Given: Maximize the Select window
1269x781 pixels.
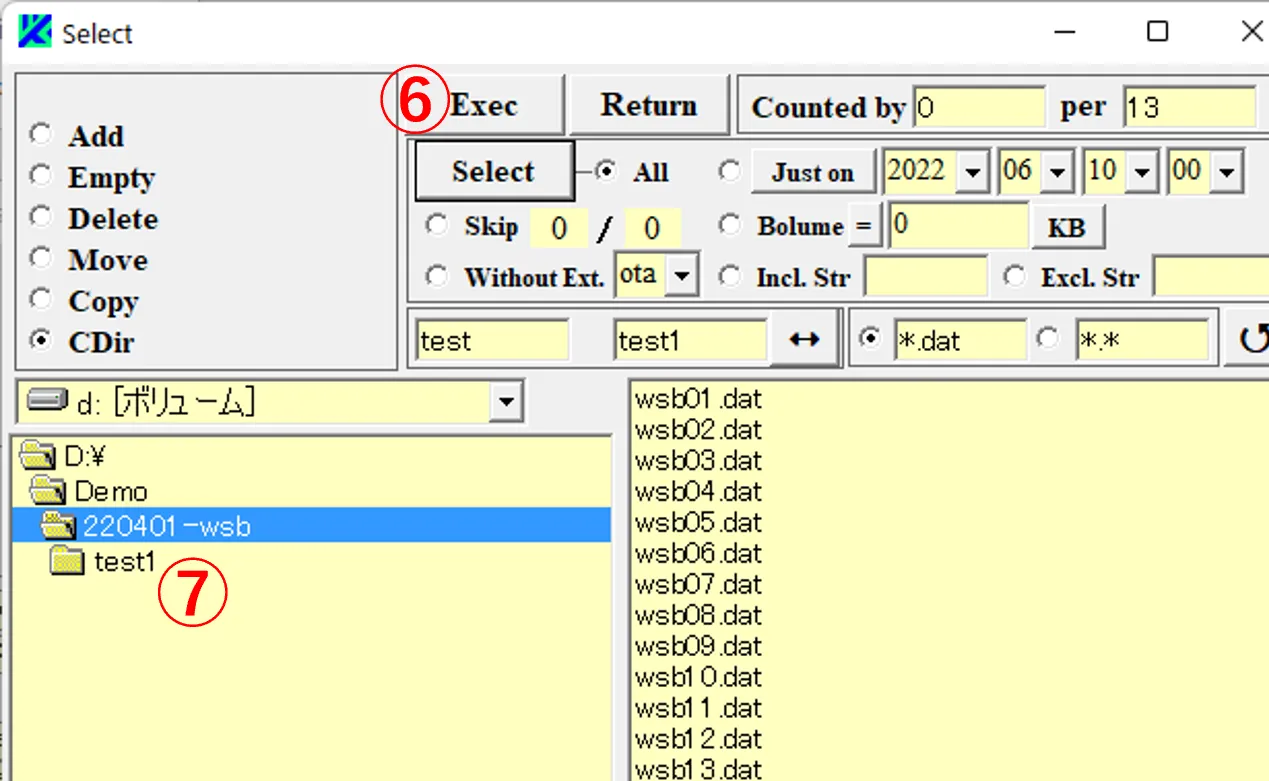Looking at the screenshot, I should [x=1157, y=31].
